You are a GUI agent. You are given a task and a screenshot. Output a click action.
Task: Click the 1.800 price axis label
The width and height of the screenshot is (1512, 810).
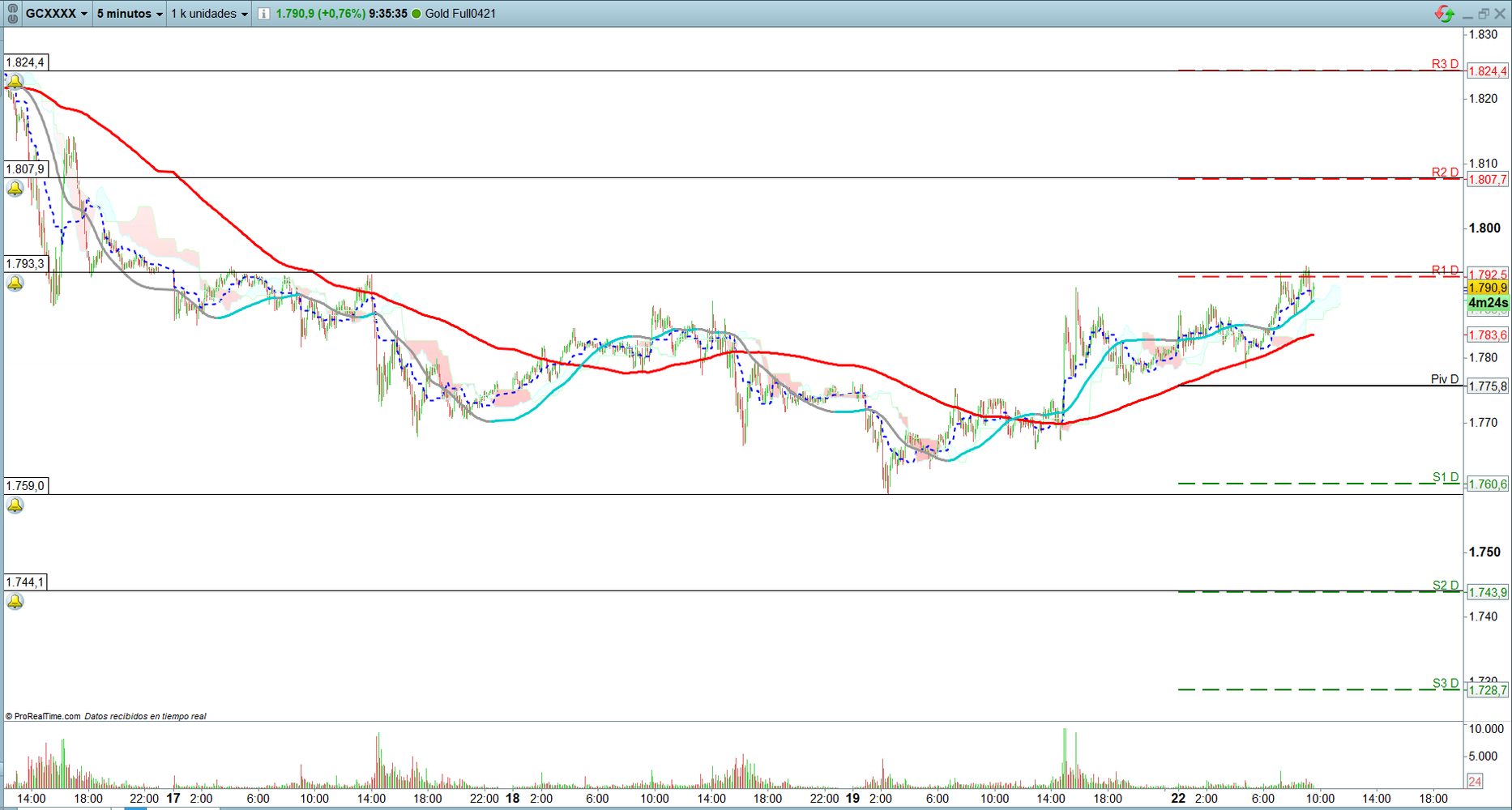tap(1485, 228)
